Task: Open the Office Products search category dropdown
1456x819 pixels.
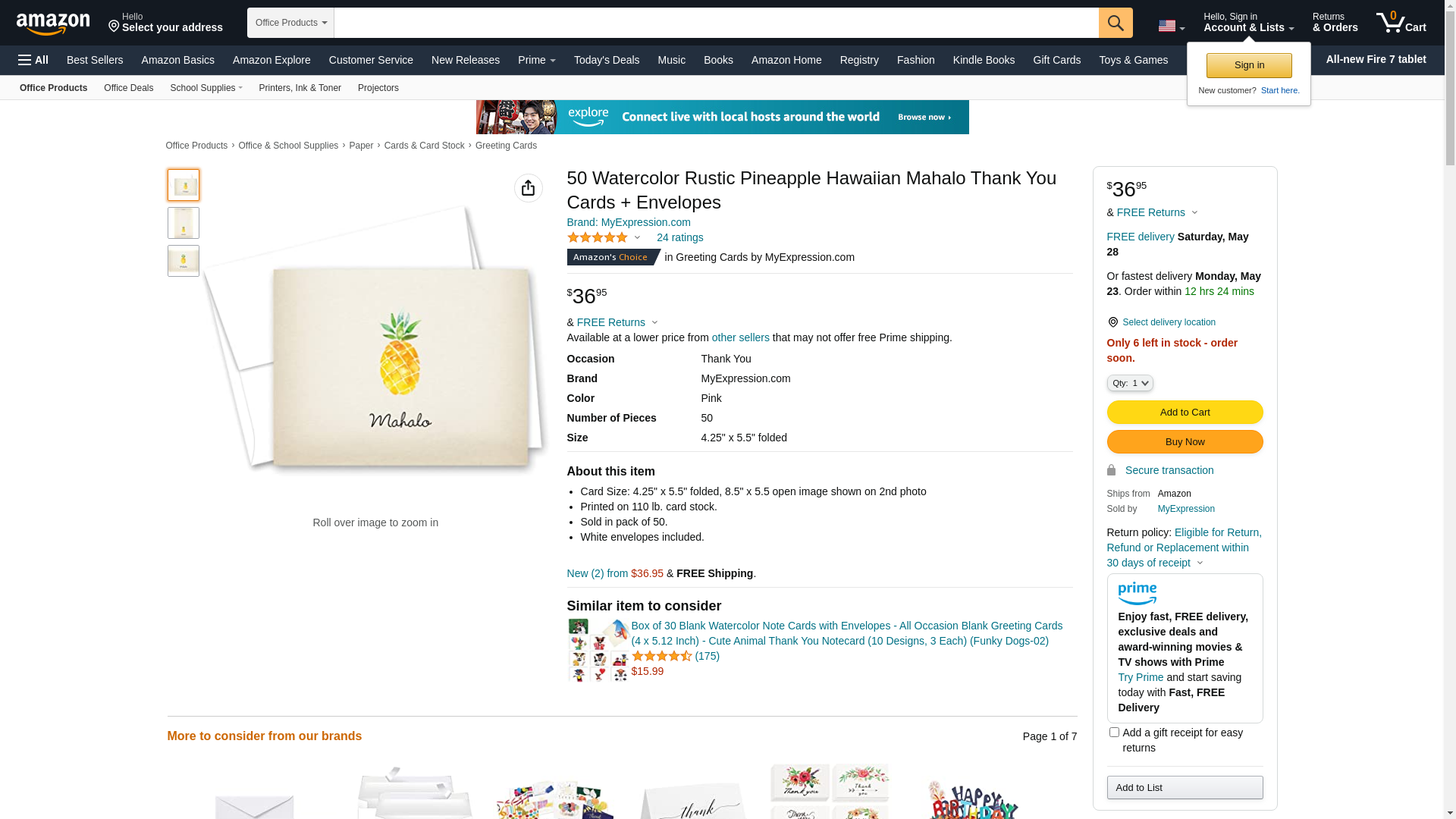Action: click(x=290, y=23)
